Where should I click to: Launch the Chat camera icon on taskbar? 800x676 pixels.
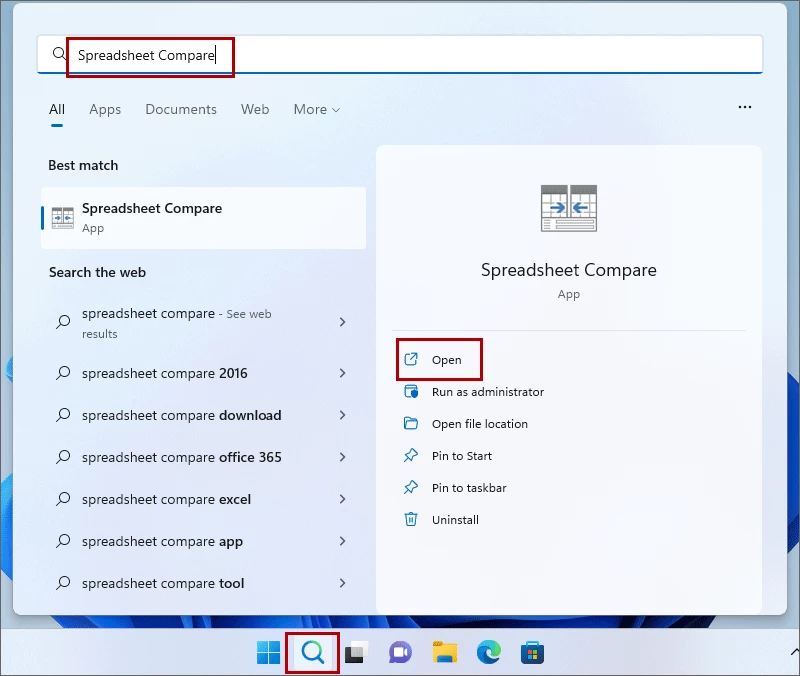(x=400, y=652)
